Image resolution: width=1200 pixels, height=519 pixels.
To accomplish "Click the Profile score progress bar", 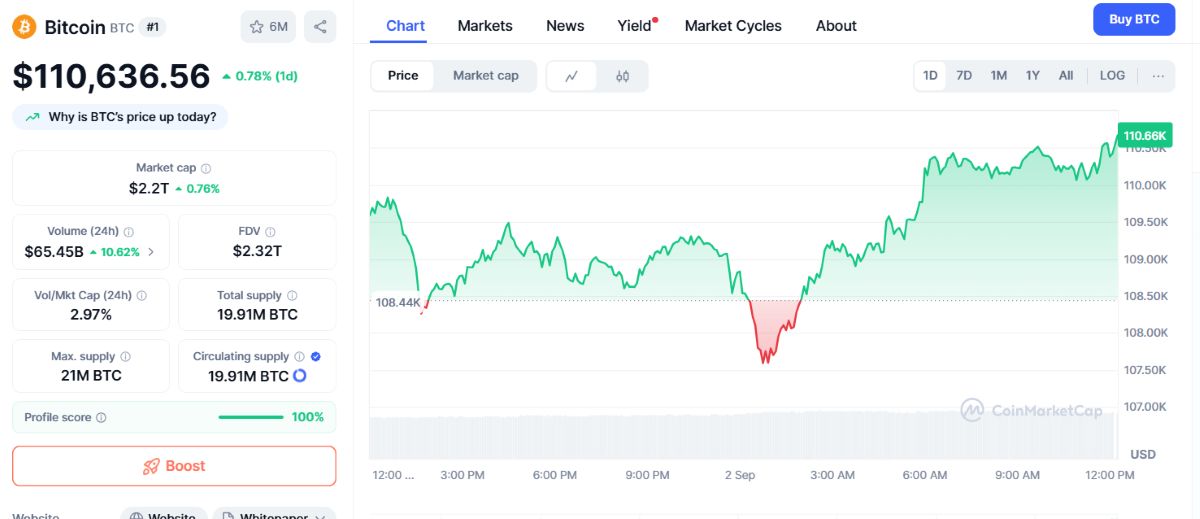I will [x=251, y=417].
